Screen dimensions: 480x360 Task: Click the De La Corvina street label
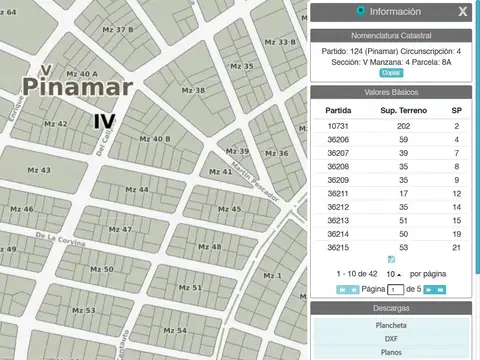click(60, 239)
